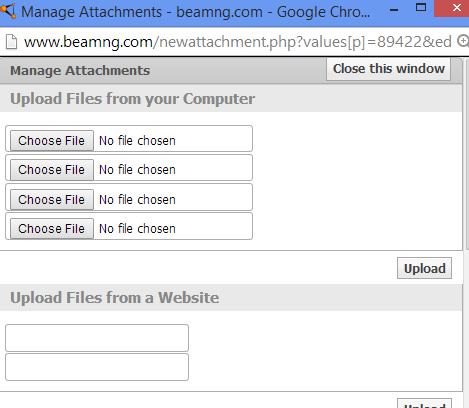
Task: Click first No file chosen label
Action: click(x=137, y=141)
